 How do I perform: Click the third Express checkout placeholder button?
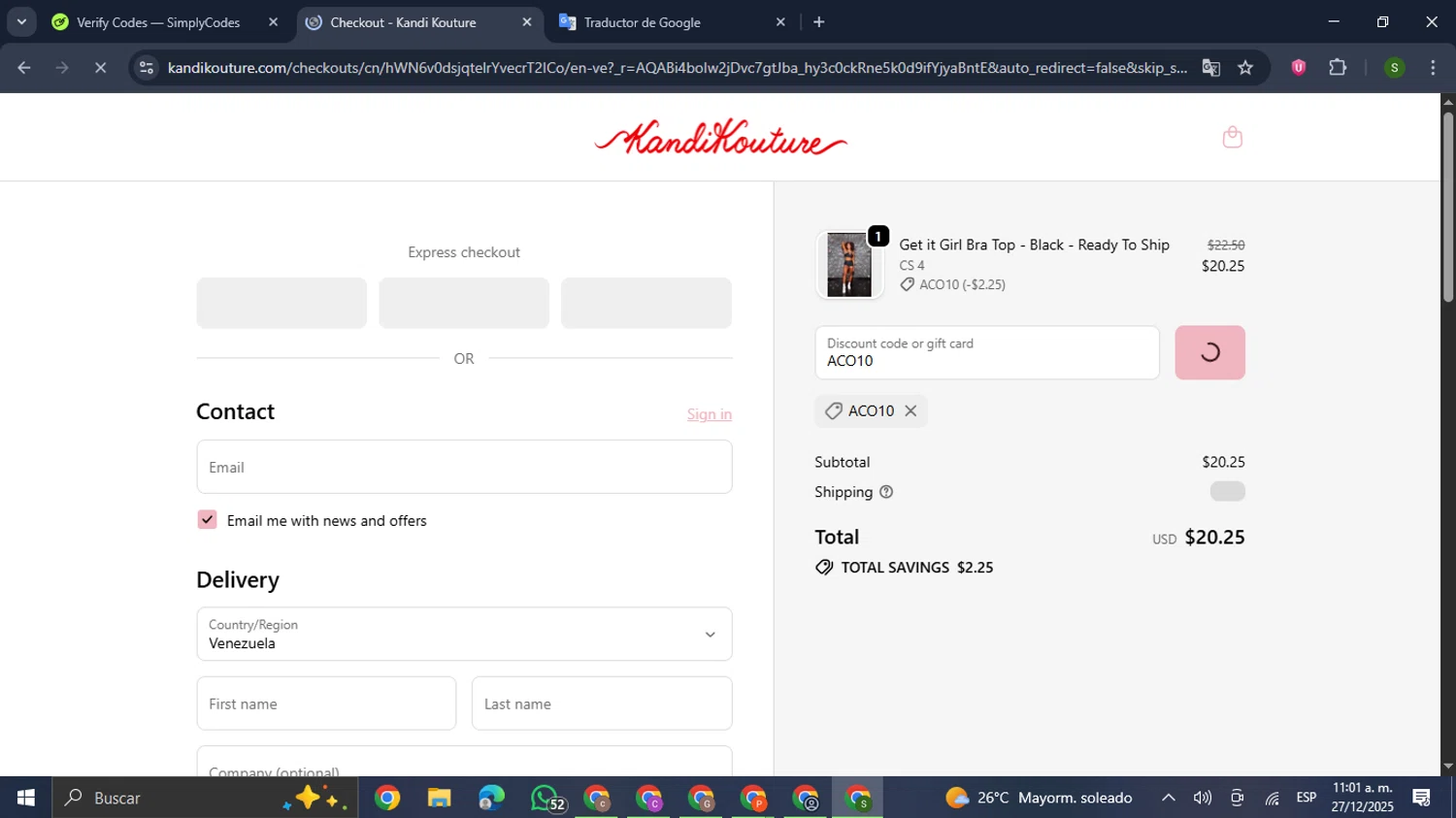pyautogui.click(x=645, y=303)
